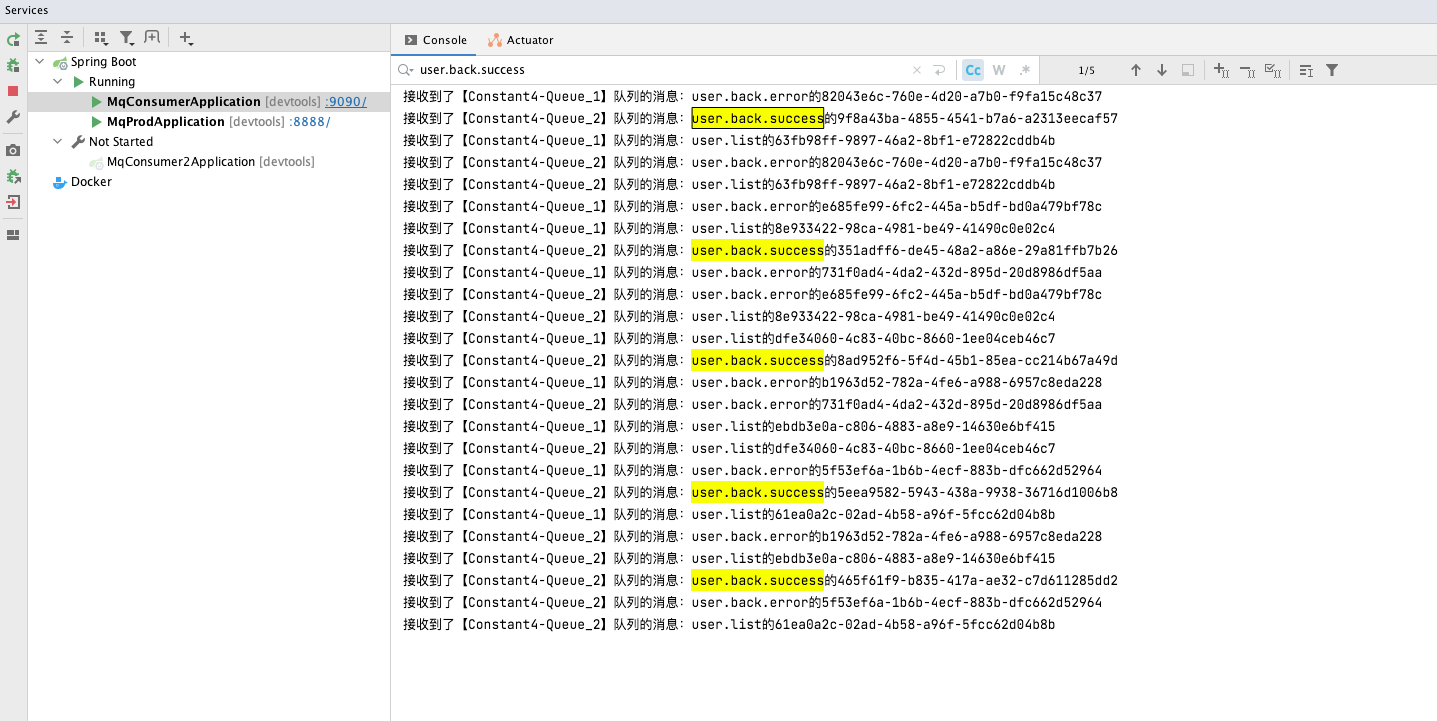1437x721 pixels.
Task: Click the layout panels icon
Action: coord(13,235)
